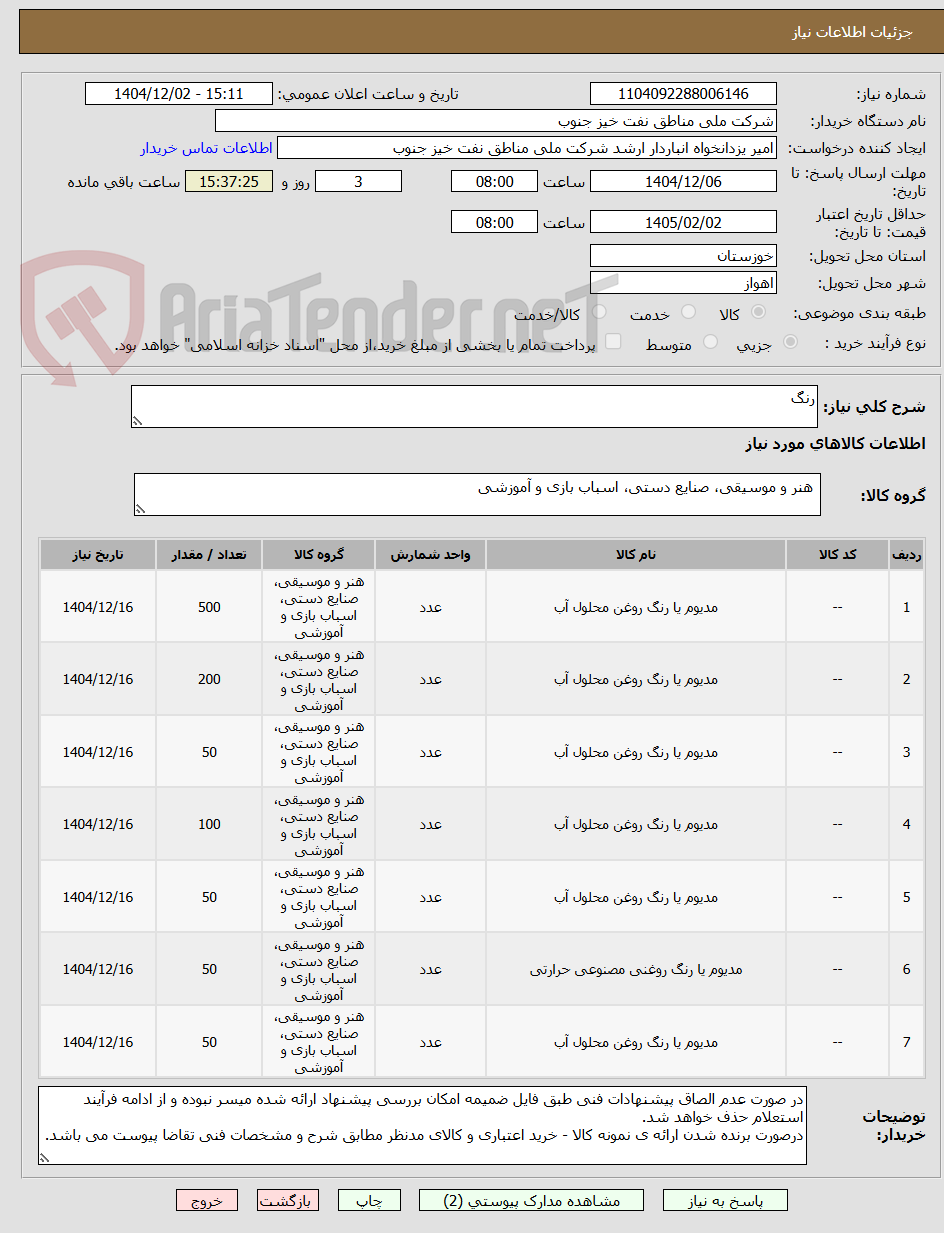
Task: Click item name in row 1
Action: point(636,607)
